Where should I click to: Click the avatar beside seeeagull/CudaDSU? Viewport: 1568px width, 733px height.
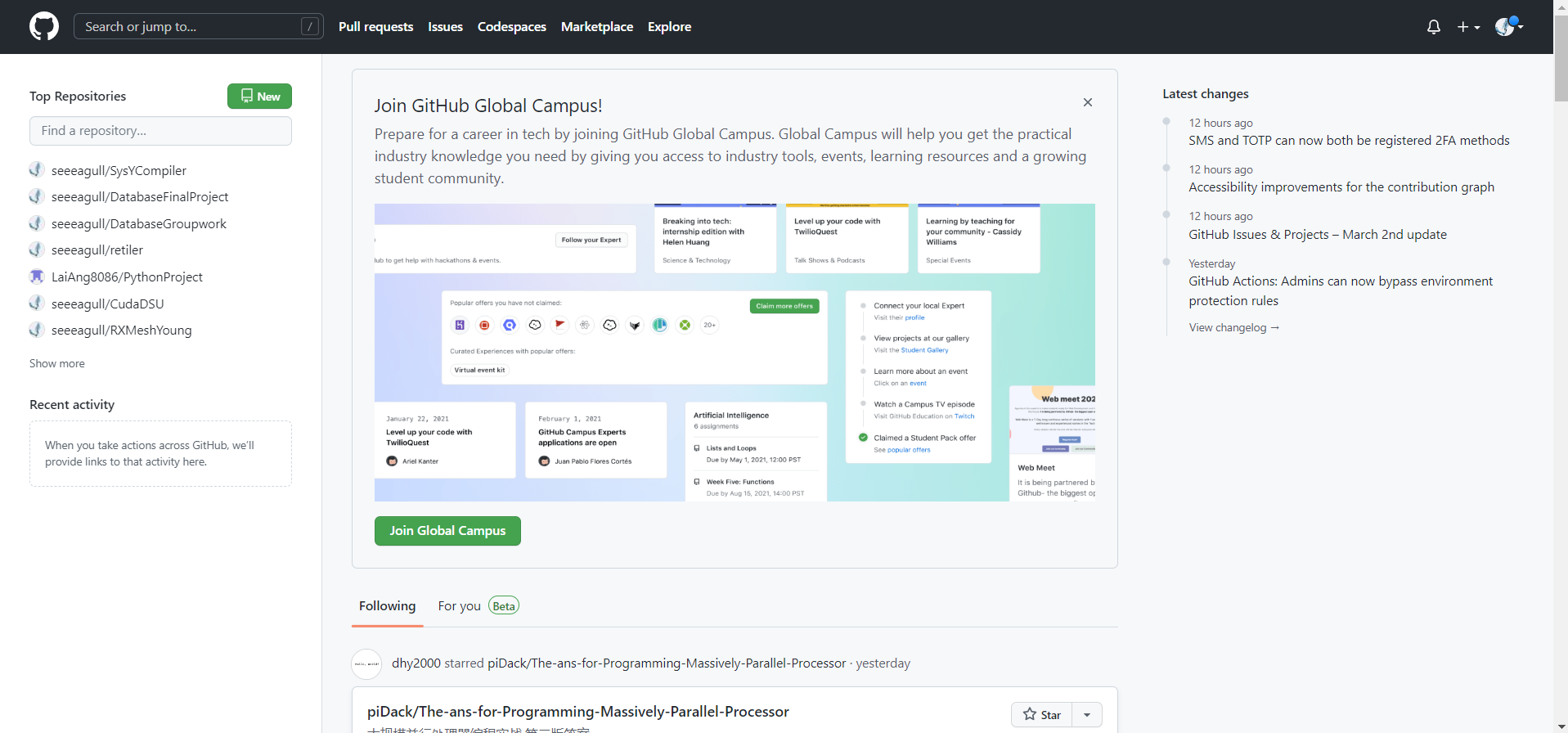pos(37,303)
